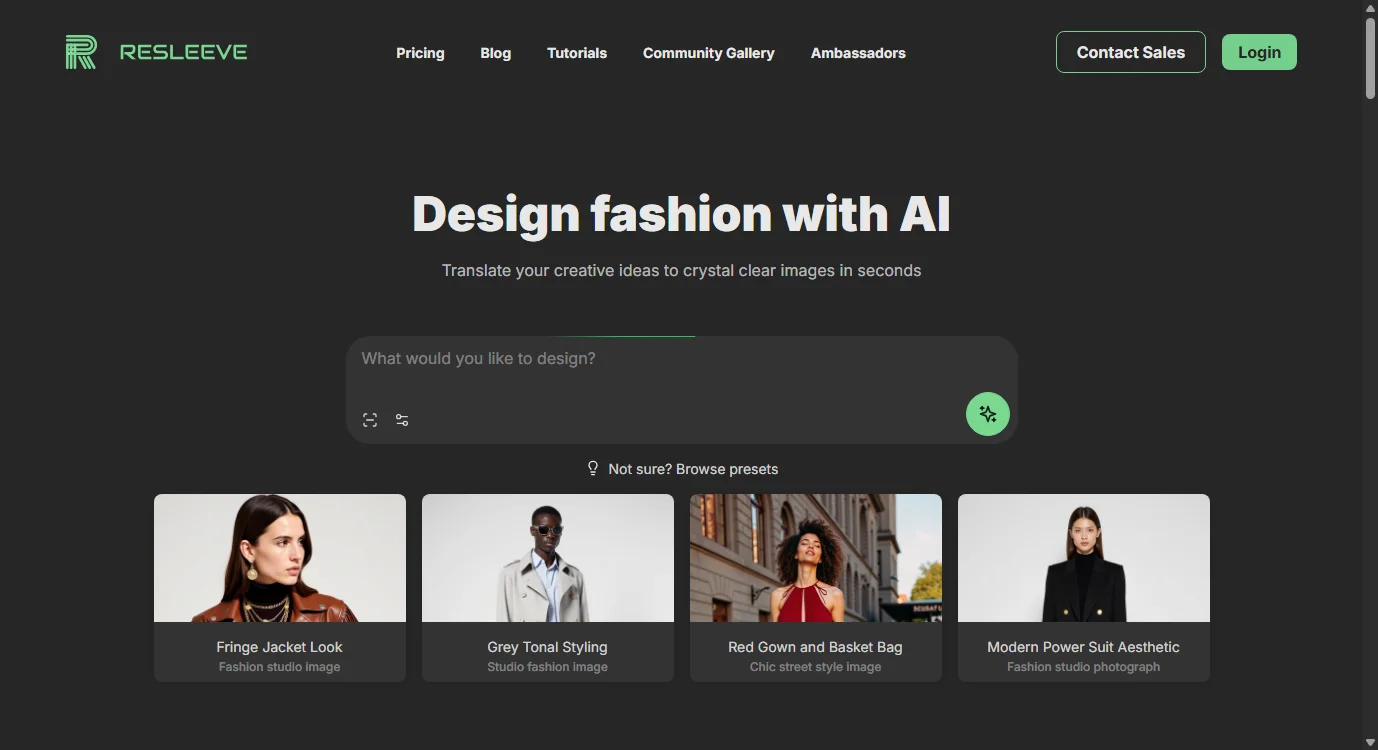Image resolution: width=1378 pixels, height=750 pixels.
Task: Click the Contact Sales button
Action: click(x=1130, y=53)
